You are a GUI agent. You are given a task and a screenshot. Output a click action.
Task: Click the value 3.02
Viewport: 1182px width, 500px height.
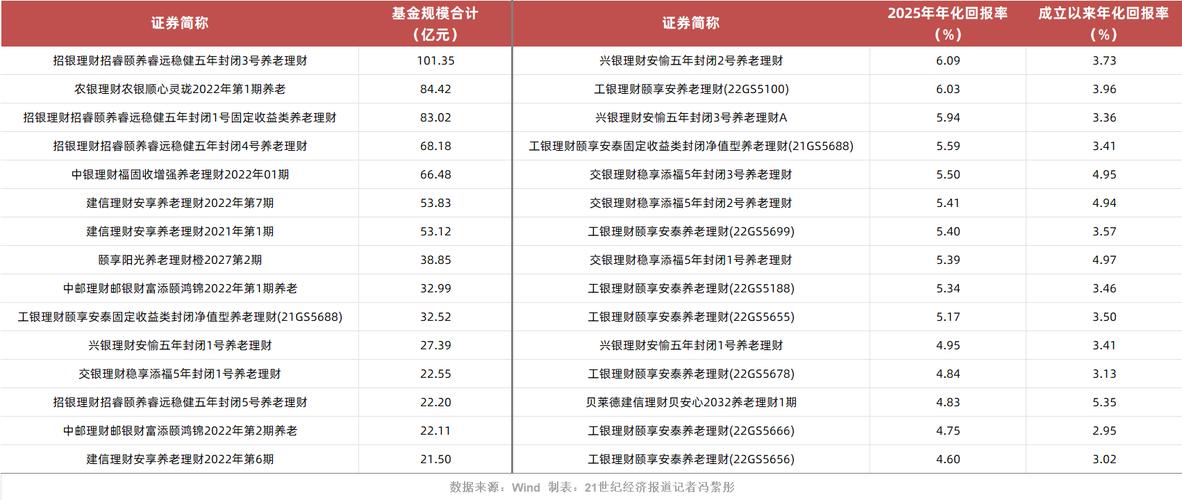coord(1104,459)
